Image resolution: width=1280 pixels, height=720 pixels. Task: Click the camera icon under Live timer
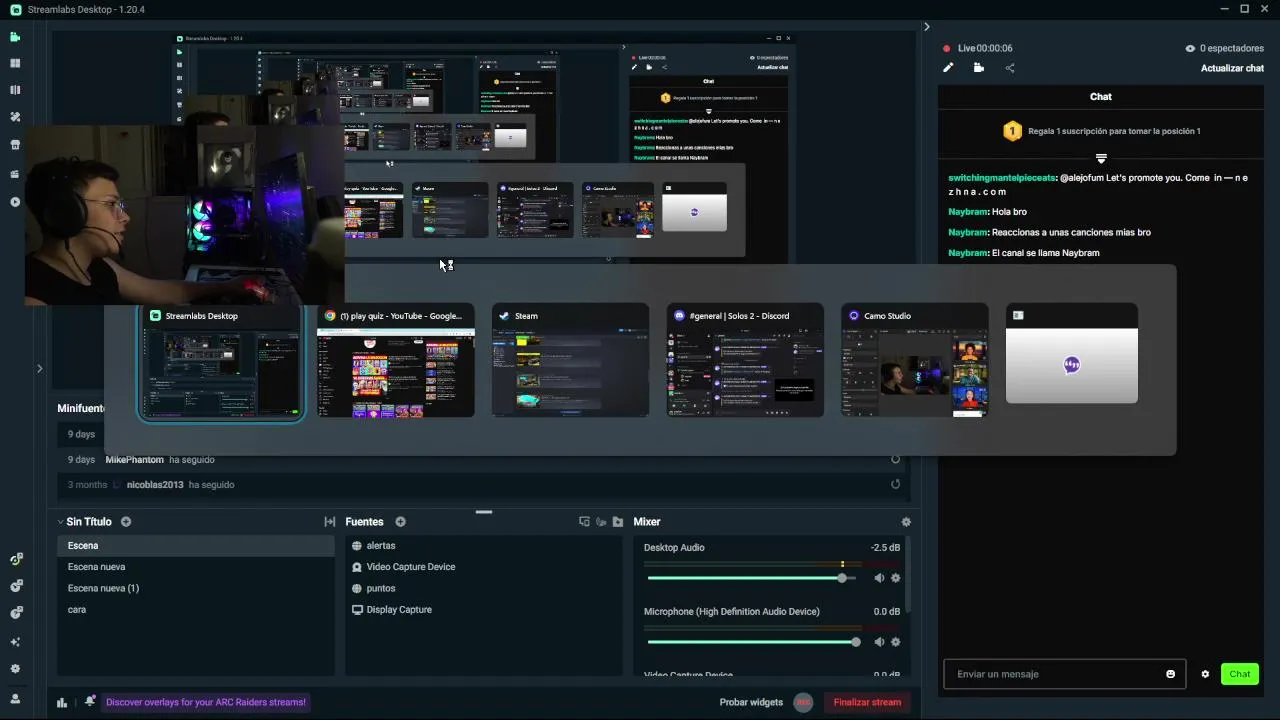[978, 68]
